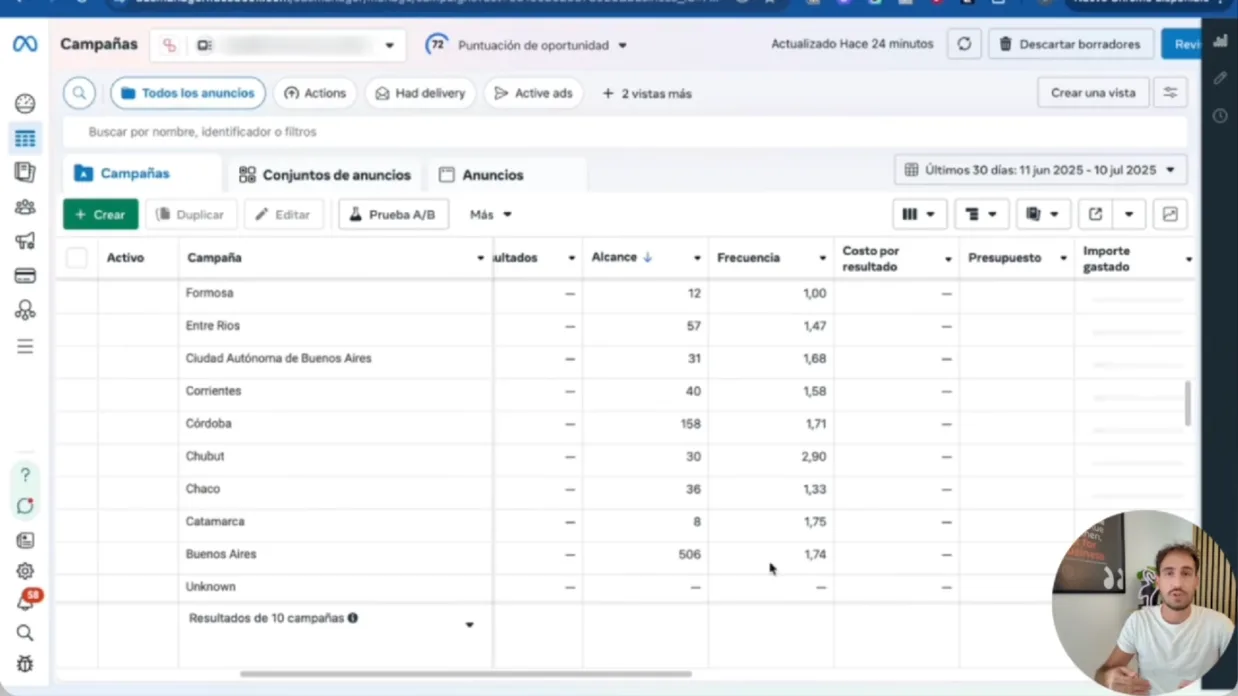Open the Campaigns table icon in sidebar
1238x696 pixels.
[25, 139]
